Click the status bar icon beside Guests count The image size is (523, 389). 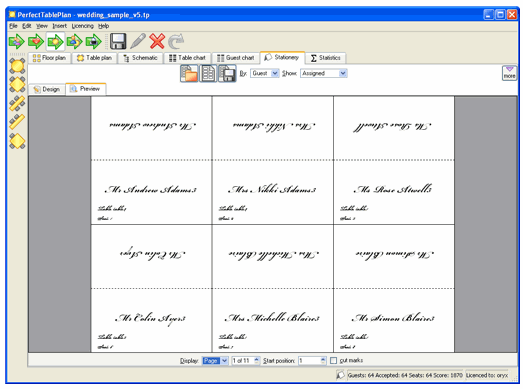(x=340, y=375)
